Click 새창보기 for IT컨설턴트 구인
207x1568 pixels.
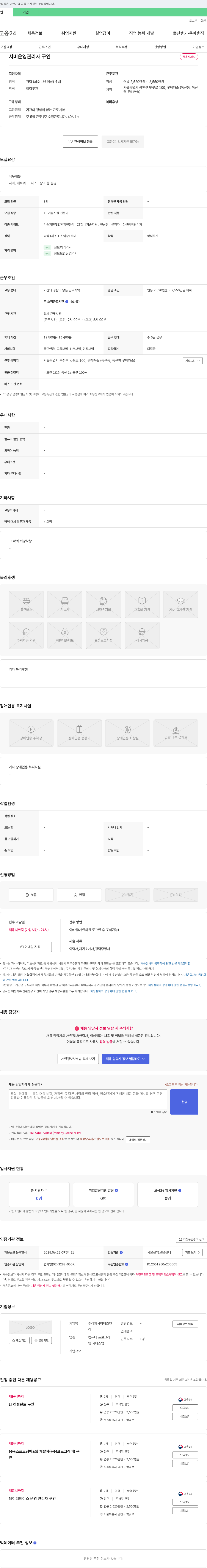click(185, 1416)
